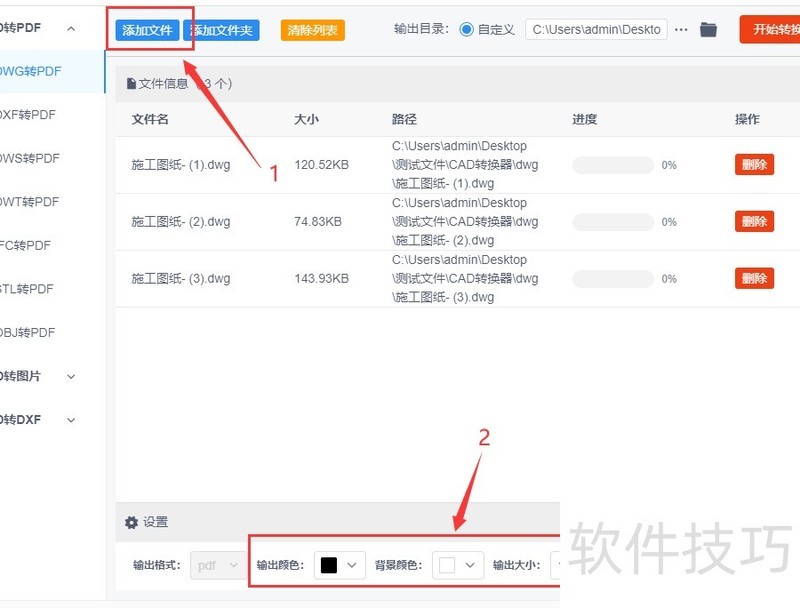Image resolution: width=800 pixels, height=608 pixels.
Task: Open the three-dots browse output path button
Action: pos(681,30)
